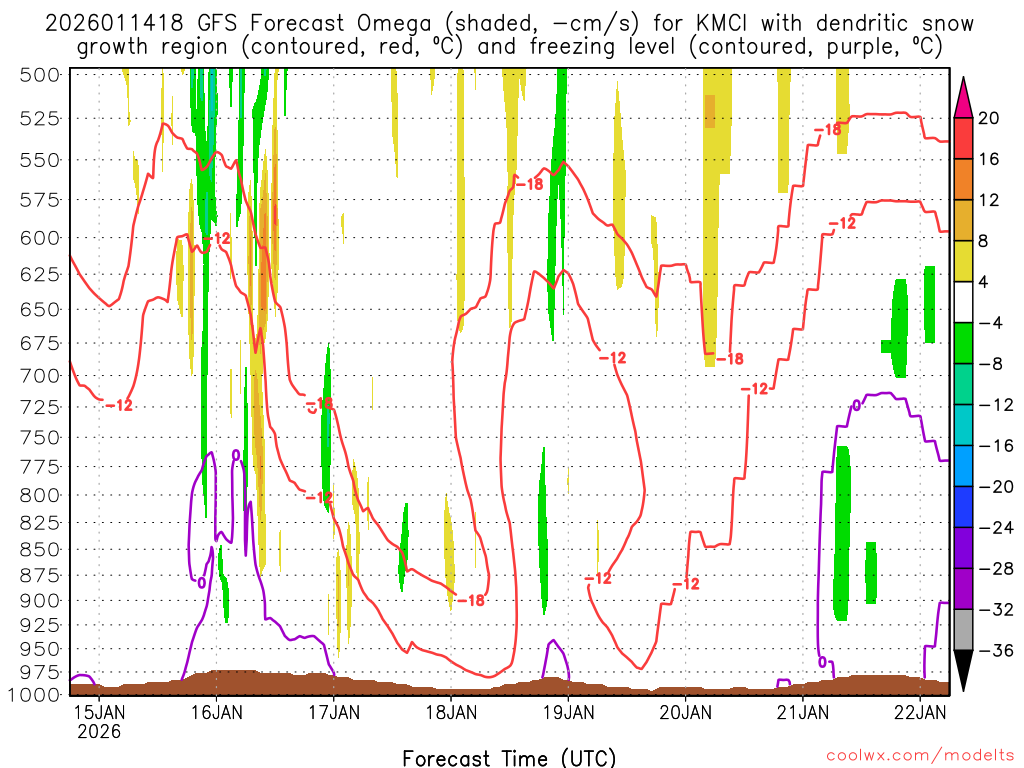The width and height of the screenshot is (1024, 768).
Task: Select the 600 pressure axis label
Action: (x=40, y=238)
